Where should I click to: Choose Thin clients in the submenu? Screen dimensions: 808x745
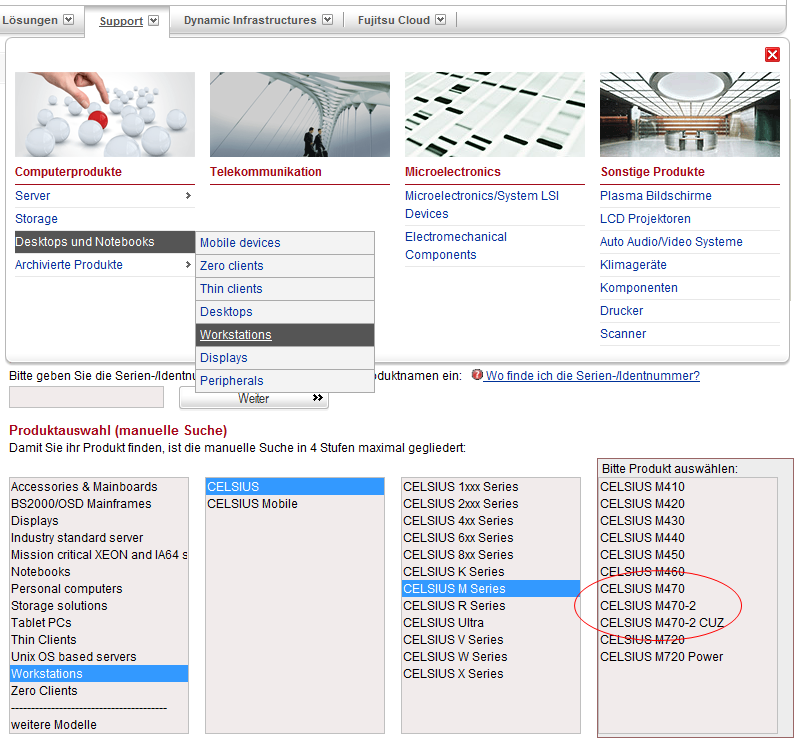pyautogui.click(x=285, y=289)
